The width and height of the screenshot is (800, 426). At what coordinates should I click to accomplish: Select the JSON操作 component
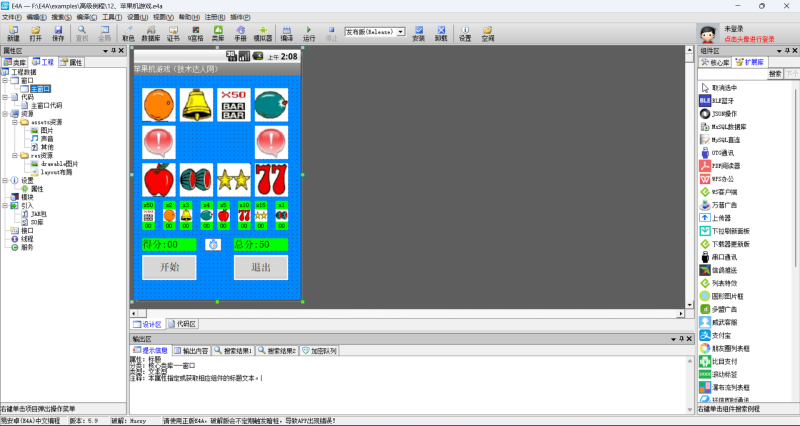point(718,114)
